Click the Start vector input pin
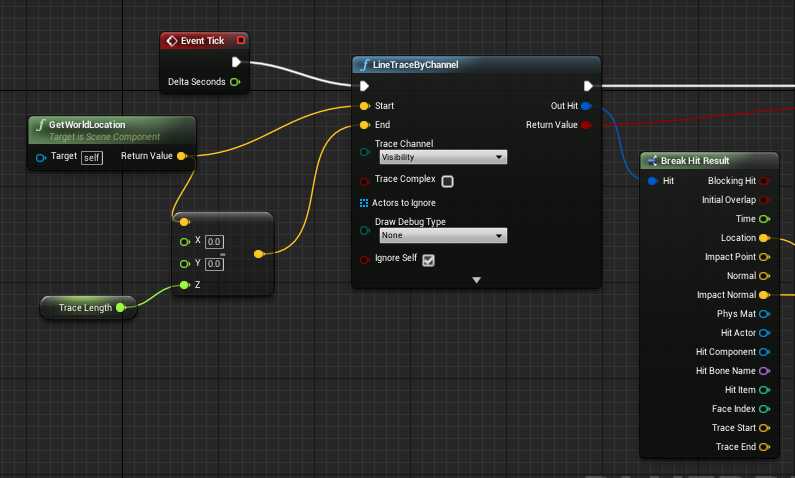The height and width of the screenshot is (478, 795). tap(365, 106)
